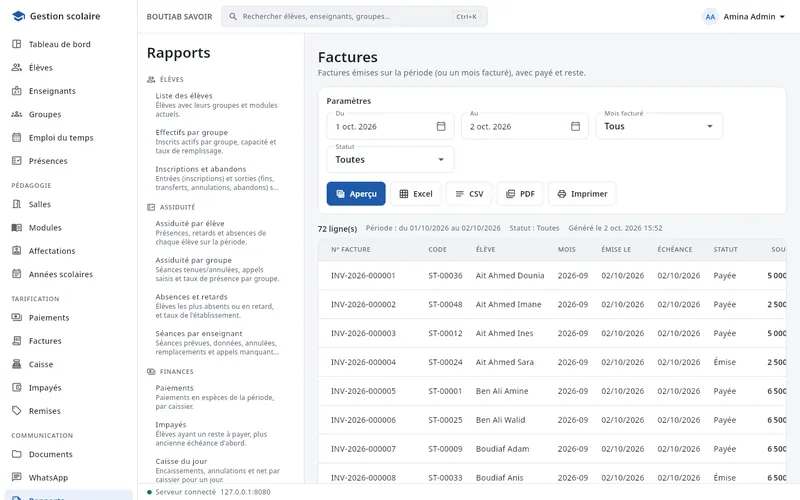The image size is (800, 500).
Task: Click the Enseignants badge icon
Action: click(x=17, y=91)
